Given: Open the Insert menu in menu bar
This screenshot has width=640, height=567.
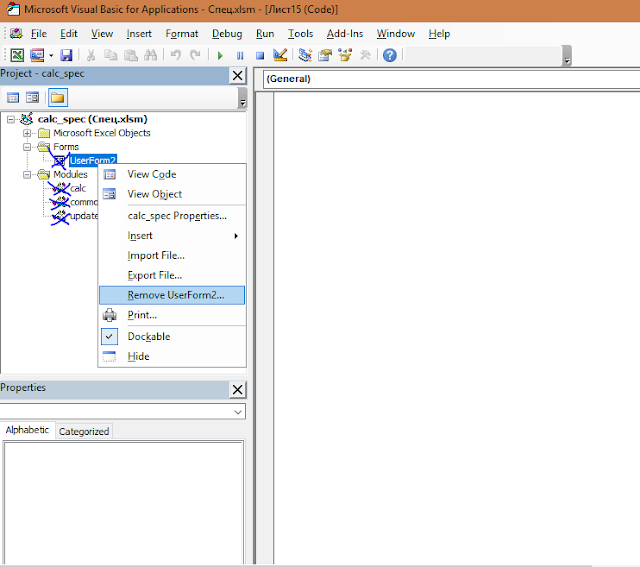Looking at the screenshot, I should click(139, 33).
